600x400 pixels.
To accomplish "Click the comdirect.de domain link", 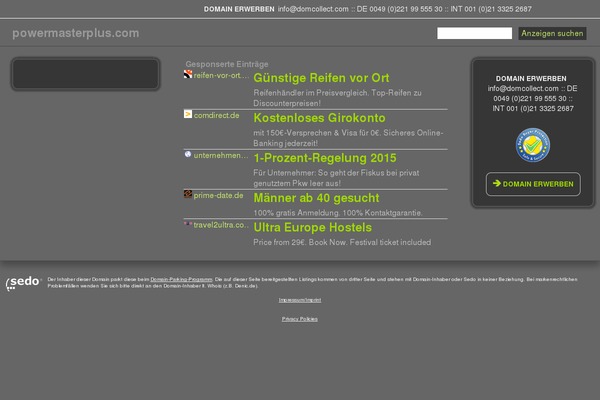I will (x=216, y=115).
